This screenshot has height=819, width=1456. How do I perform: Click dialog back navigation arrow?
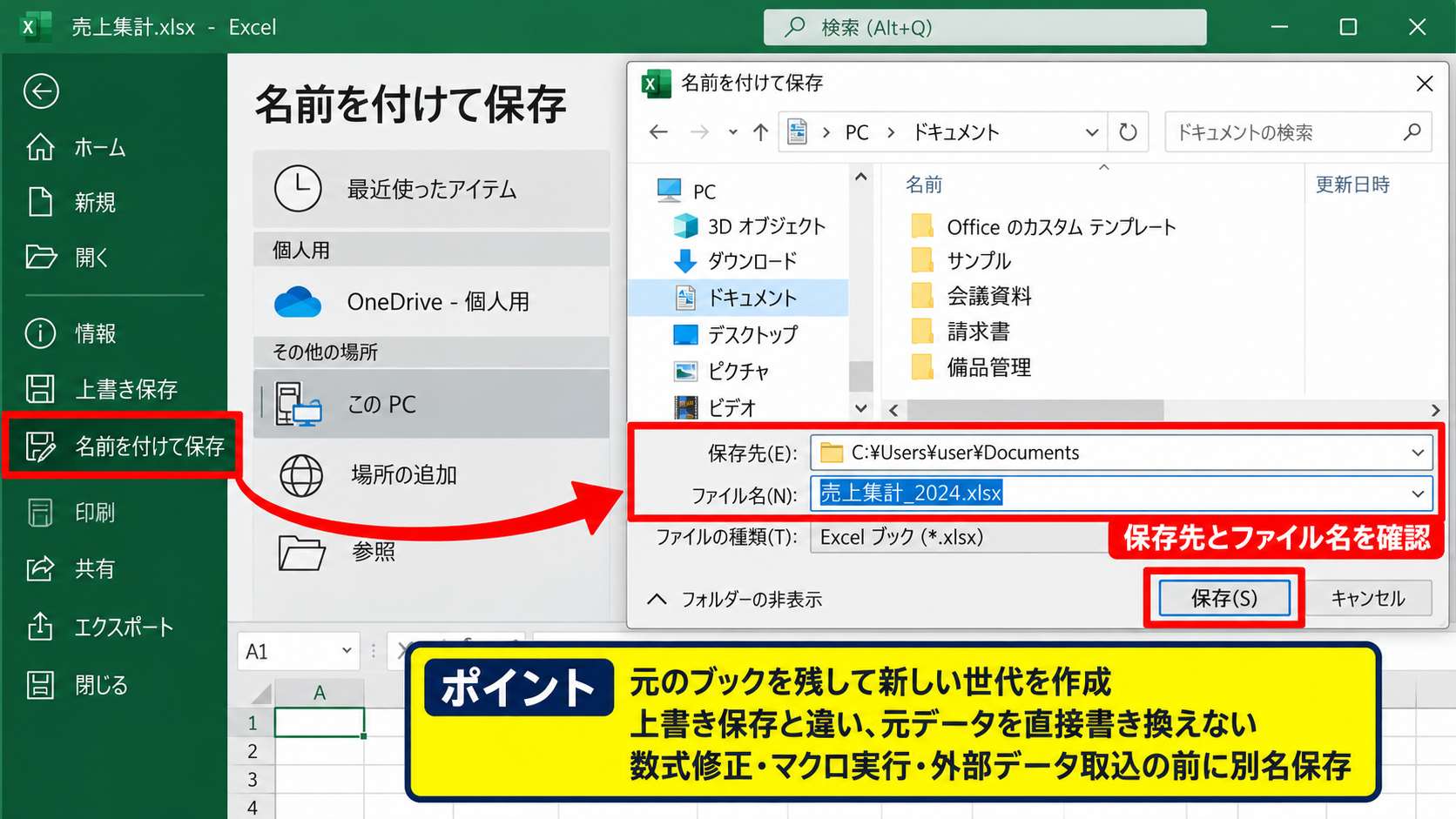658,131
